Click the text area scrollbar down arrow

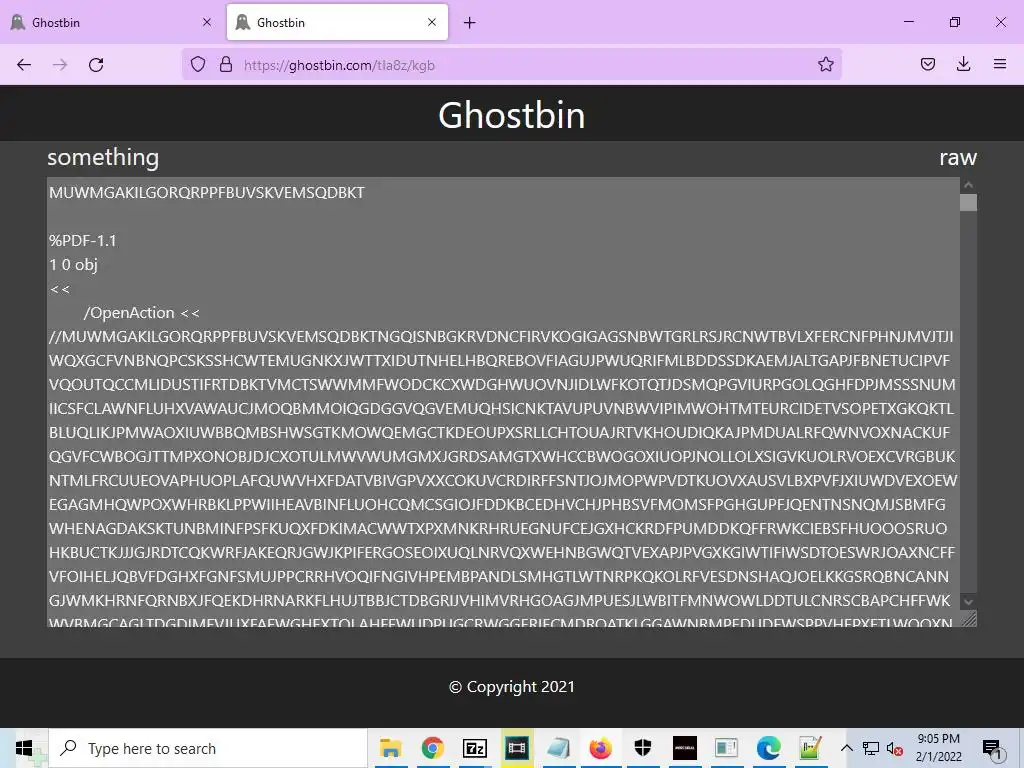(968, 602)
